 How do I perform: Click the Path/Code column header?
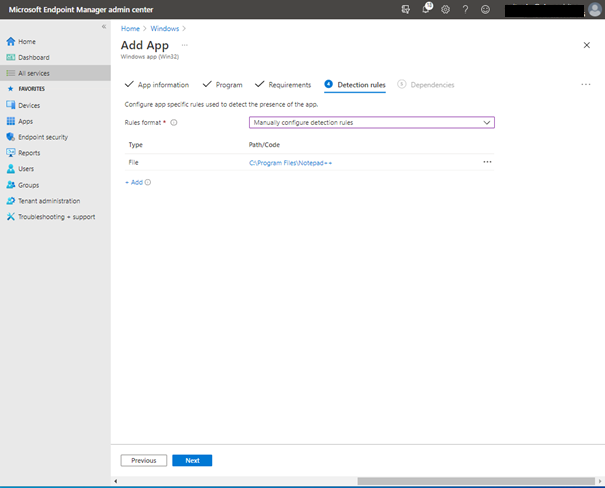tap(264, 145)
